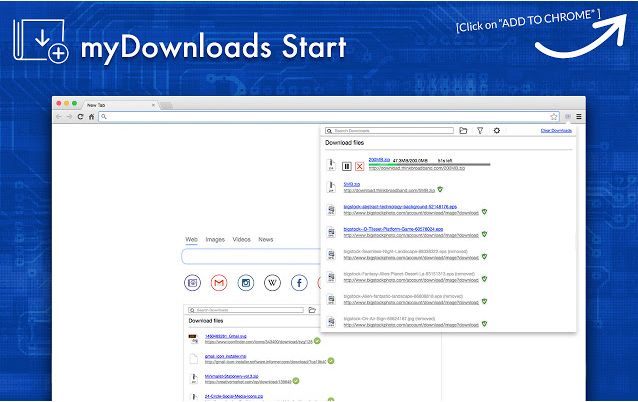
Task: Click green checkmark beside Minimalist-Stationery zip
Action: coord(296,381)
